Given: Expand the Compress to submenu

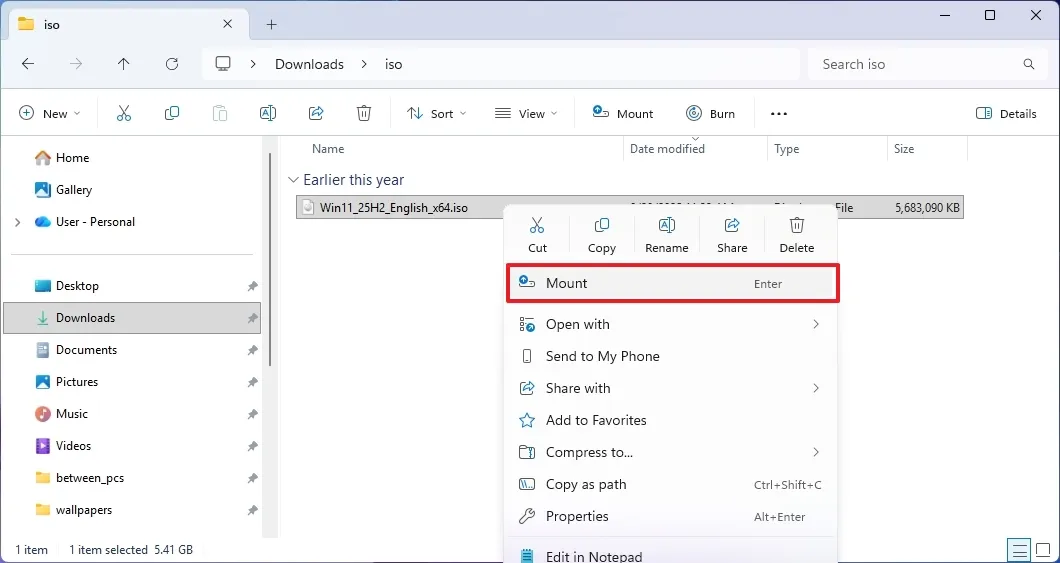Looking at the screenshot, I should 816,452.
